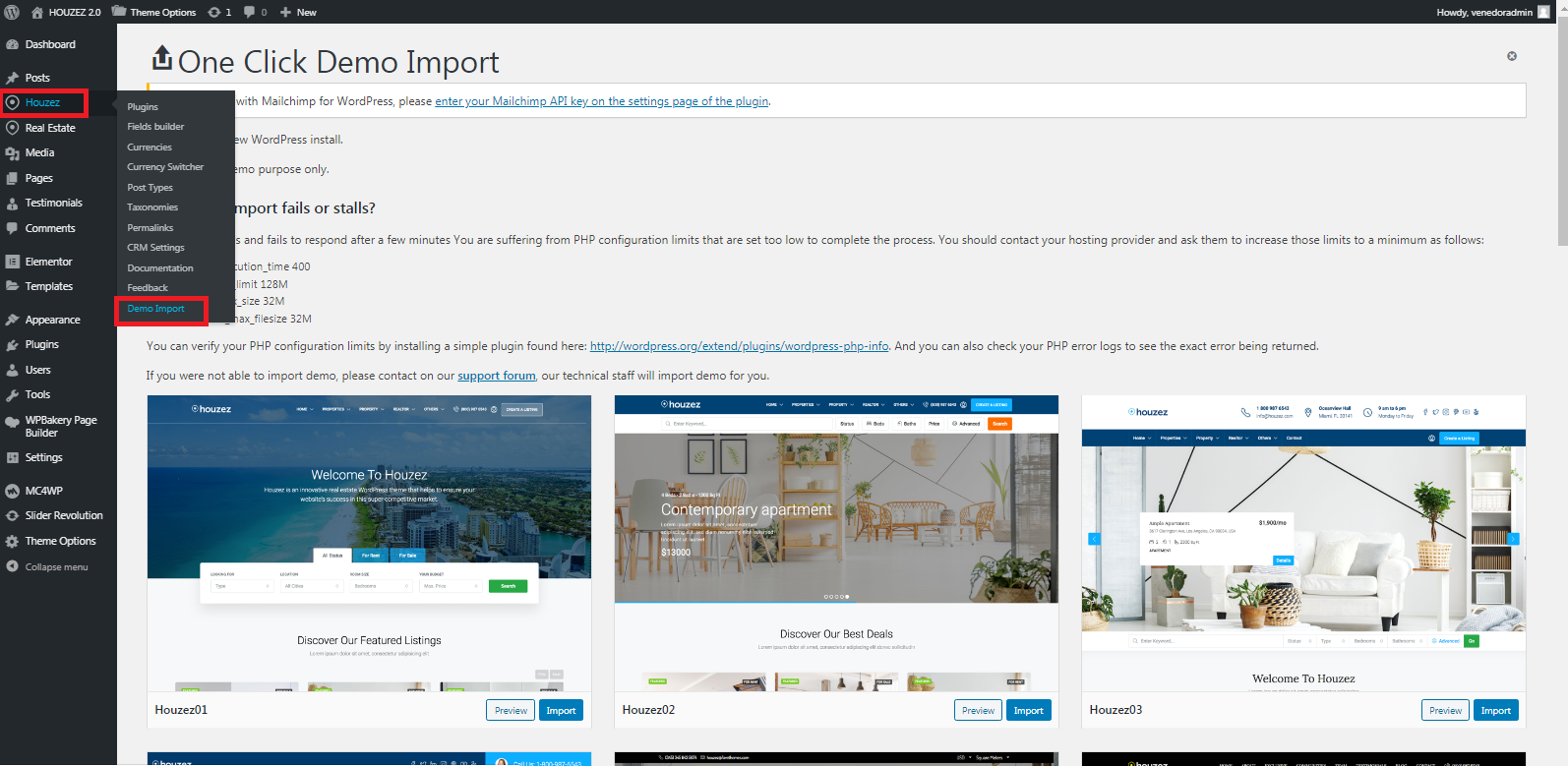Click the updates icon showing 1

(214, 12)
